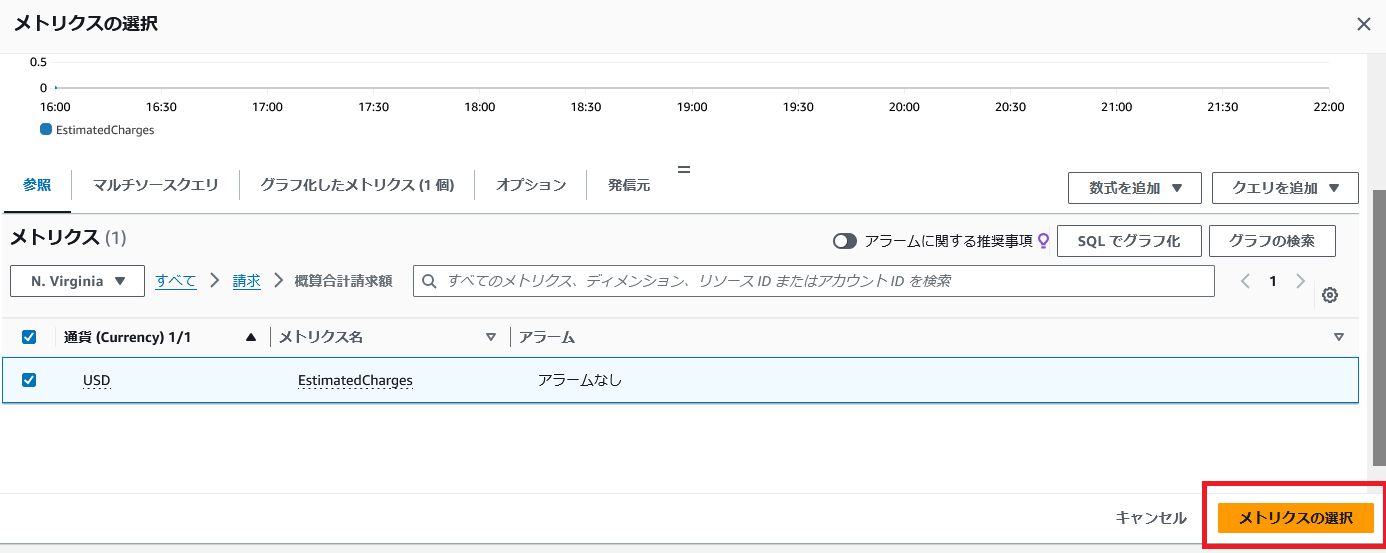
Task: Open the 発信元 tab
Action: tap(629, 185)
